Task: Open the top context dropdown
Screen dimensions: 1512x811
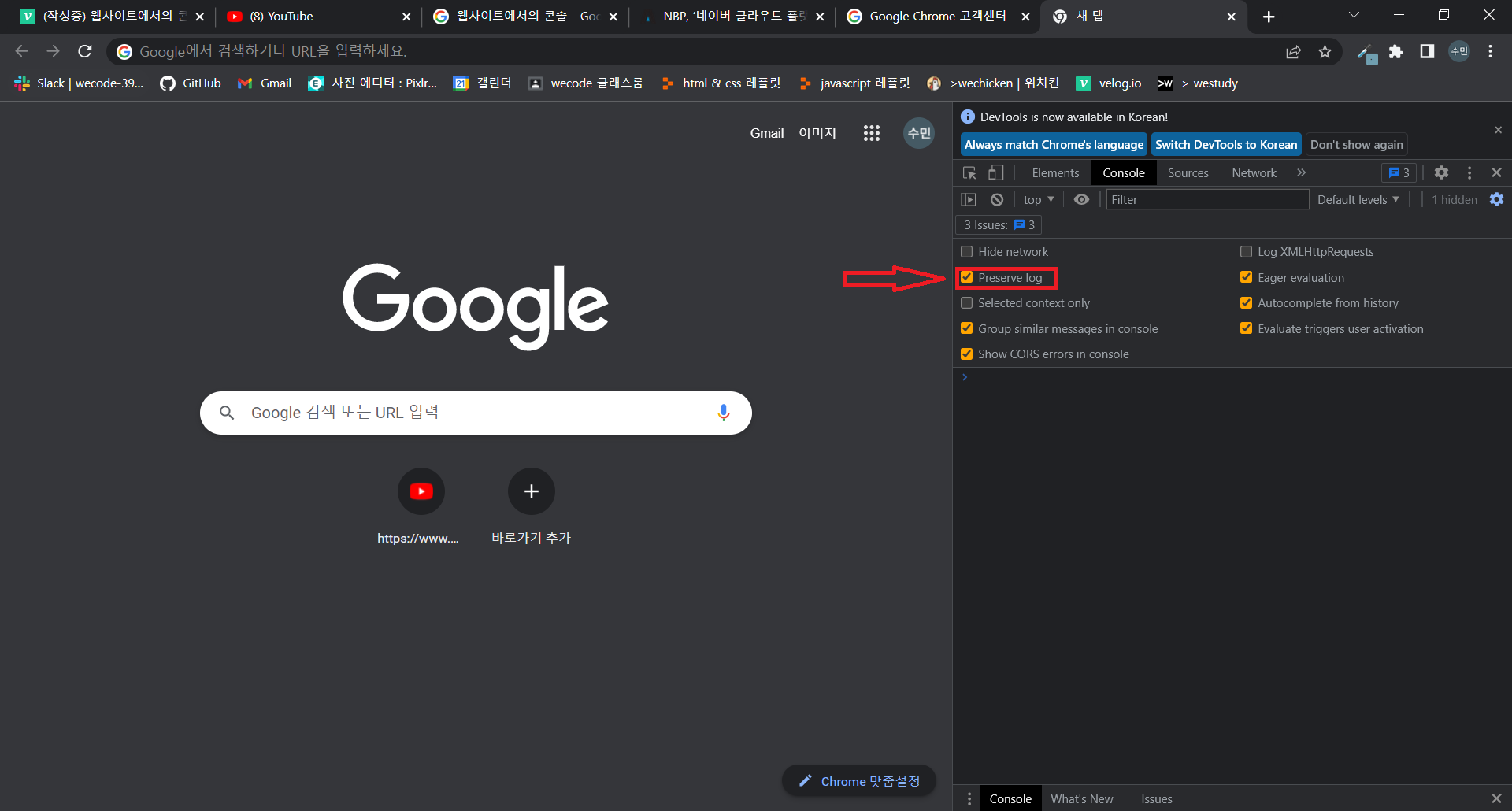Action: (1039, 200)
